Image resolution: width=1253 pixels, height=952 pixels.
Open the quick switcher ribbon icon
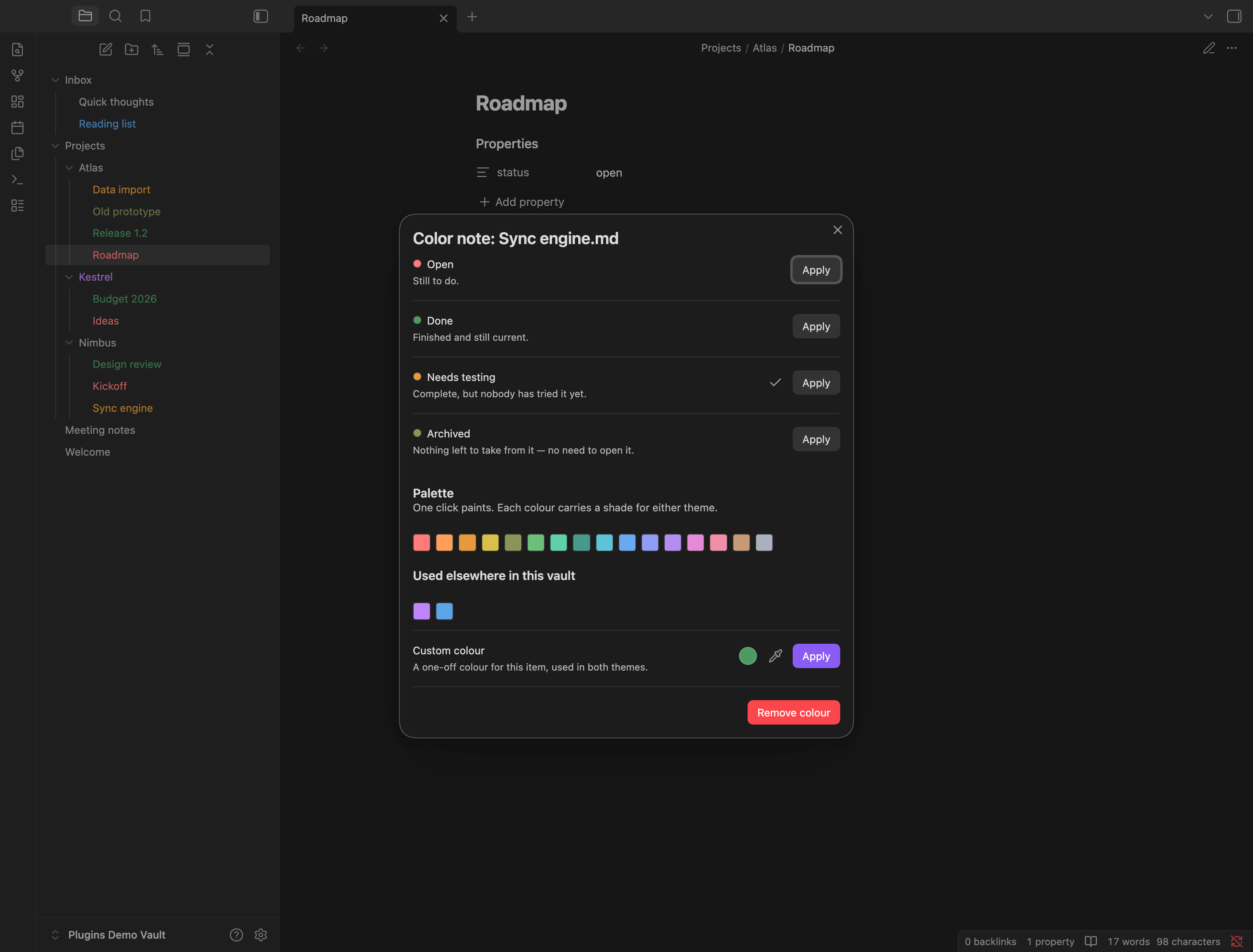pos(17,49)
